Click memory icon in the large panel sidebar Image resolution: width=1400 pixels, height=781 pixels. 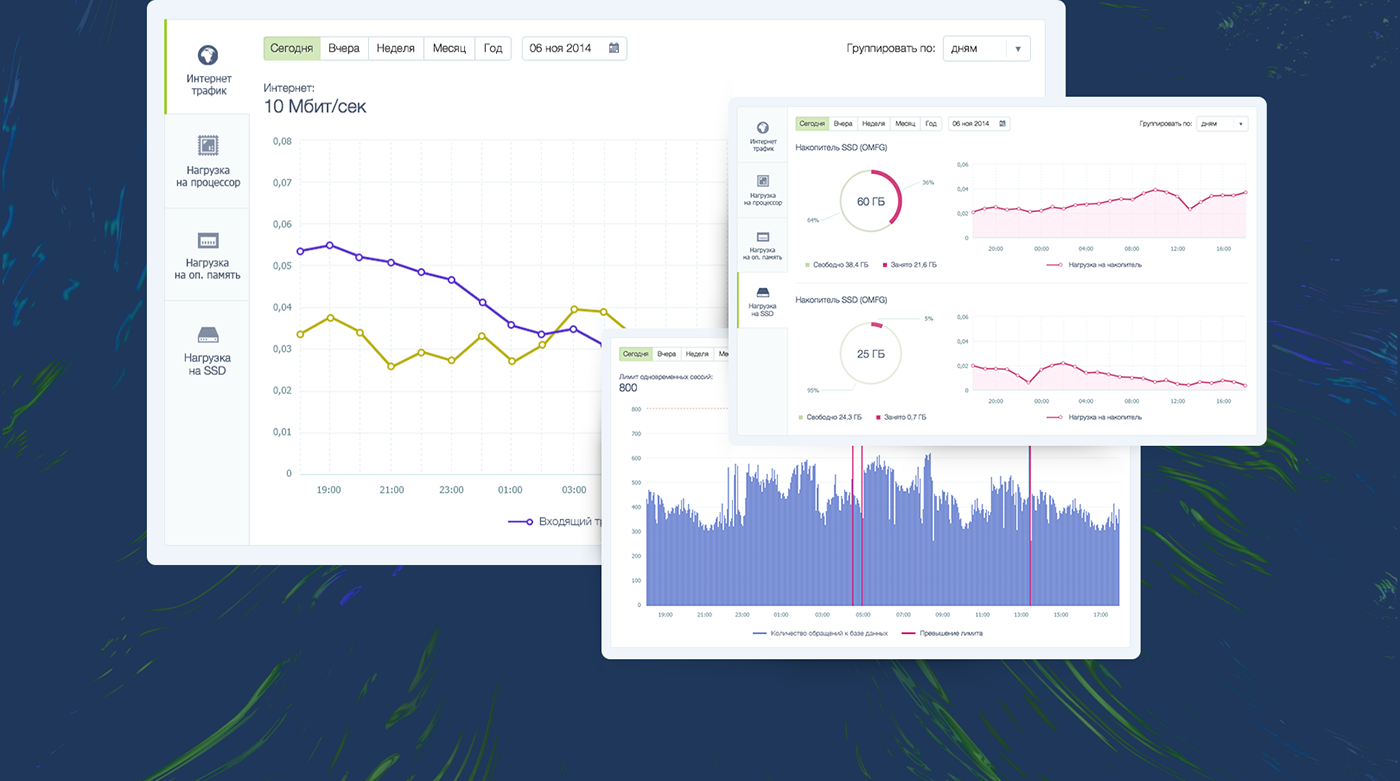pyautogui.click(x=208, y=241)
